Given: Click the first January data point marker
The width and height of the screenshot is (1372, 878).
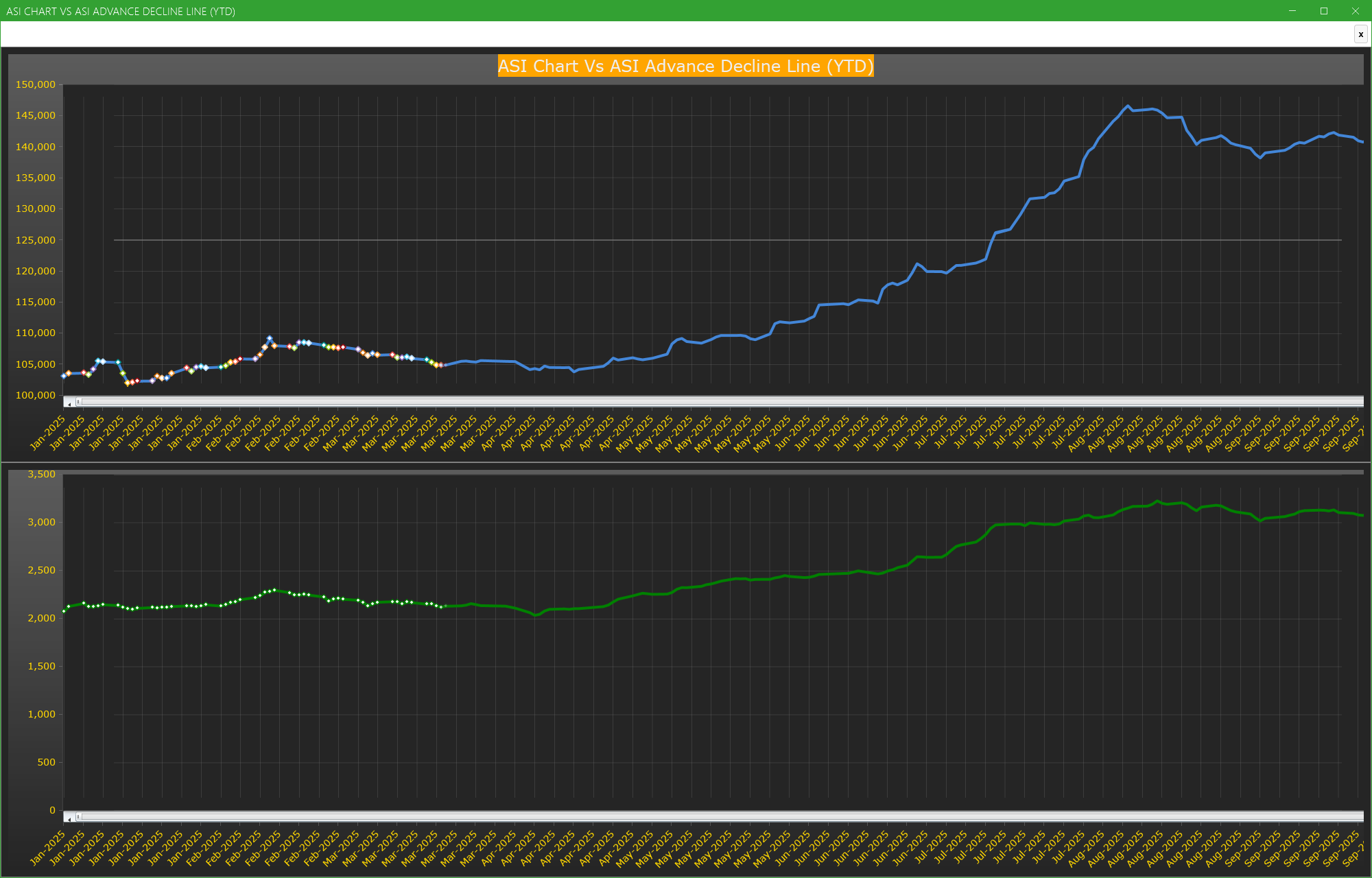Looking at the screenshot, I should coord(64,376).
